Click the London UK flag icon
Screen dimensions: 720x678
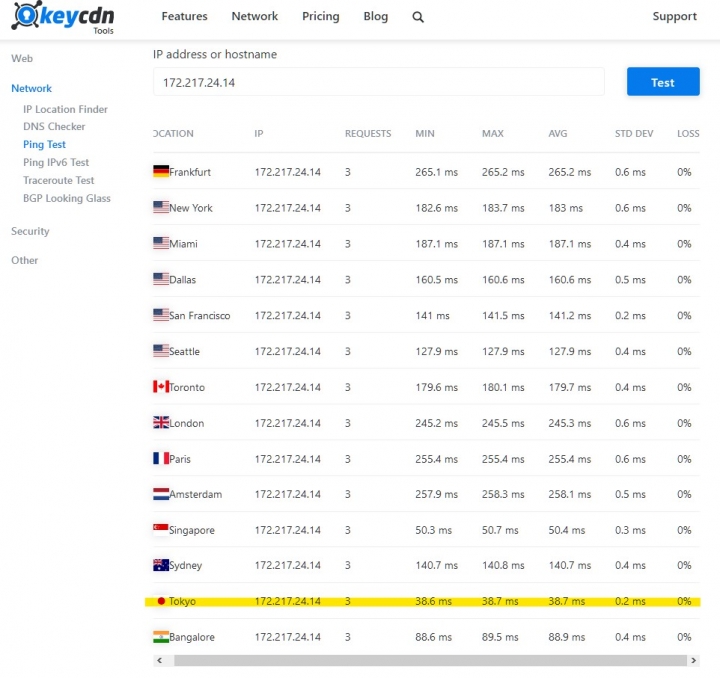161,422
